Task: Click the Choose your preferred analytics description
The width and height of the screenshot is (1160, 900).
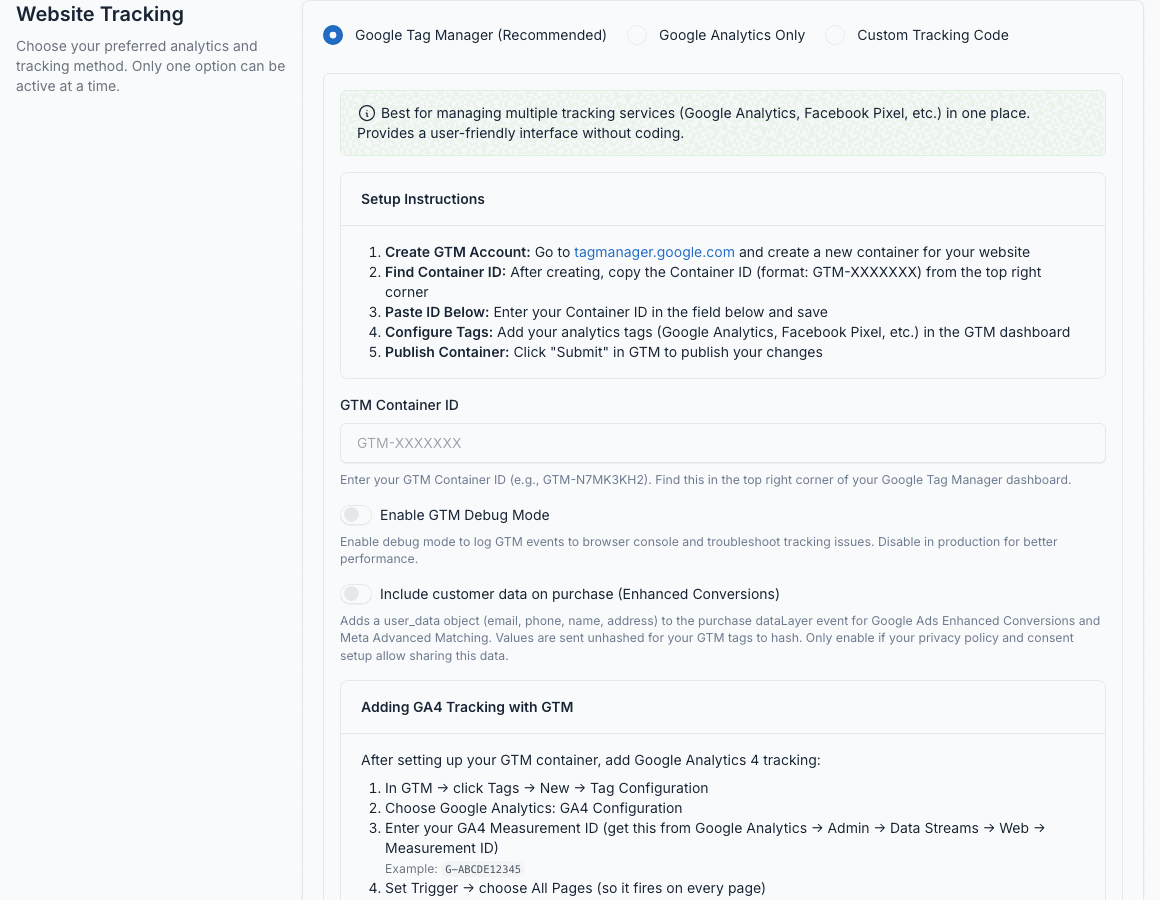Action: pos(150,66)
